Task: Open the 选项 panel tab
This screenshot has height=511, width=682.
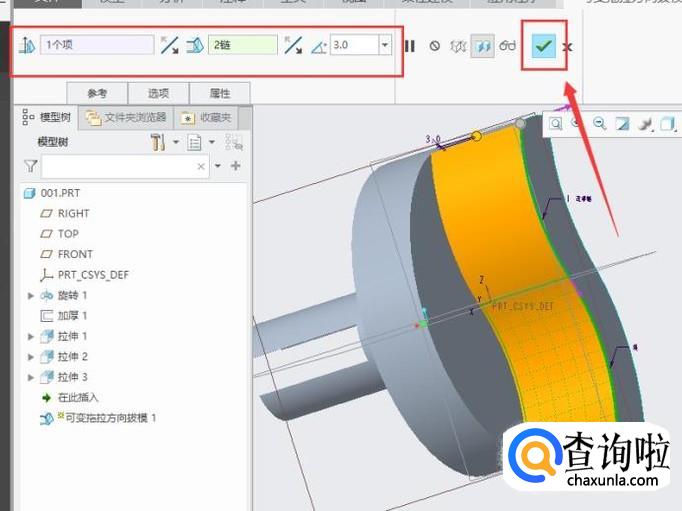Action: tap(158, 93)
